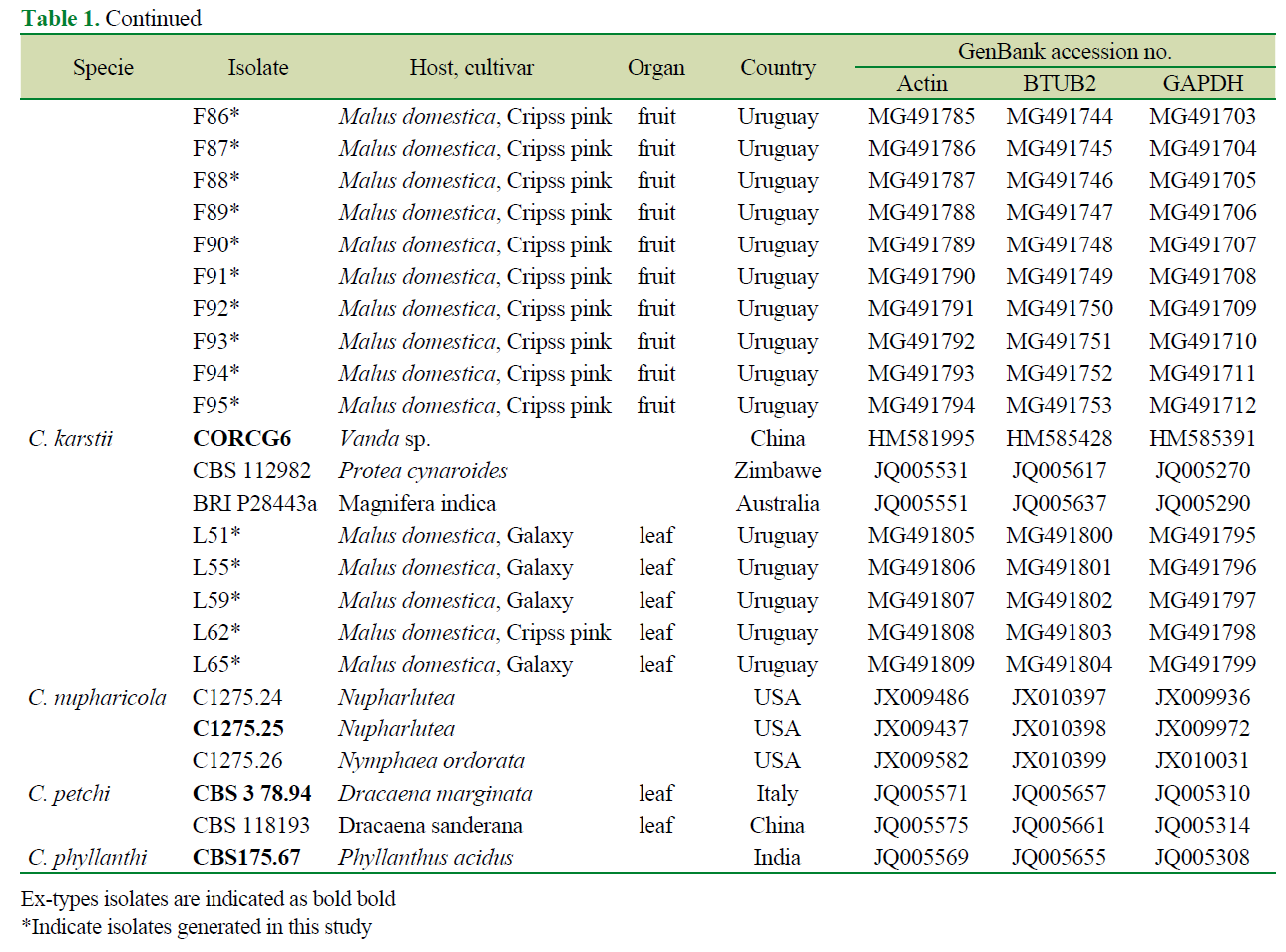
Task: Select bold isolate 'C1275.25'
Action: click(x=238, y=728)
